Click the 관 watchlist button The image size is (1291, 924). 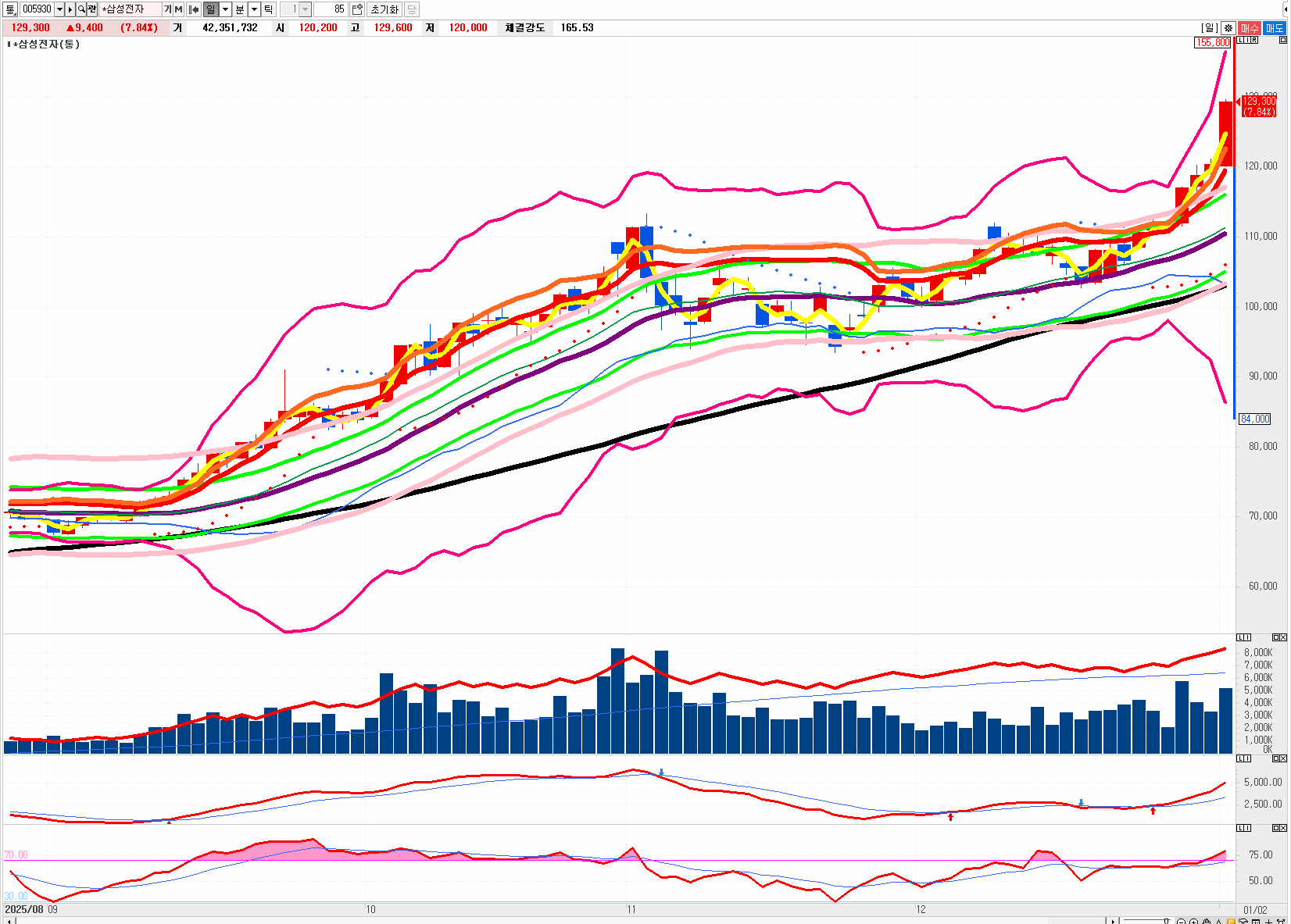pyautogui.click(x=92, y=9)
